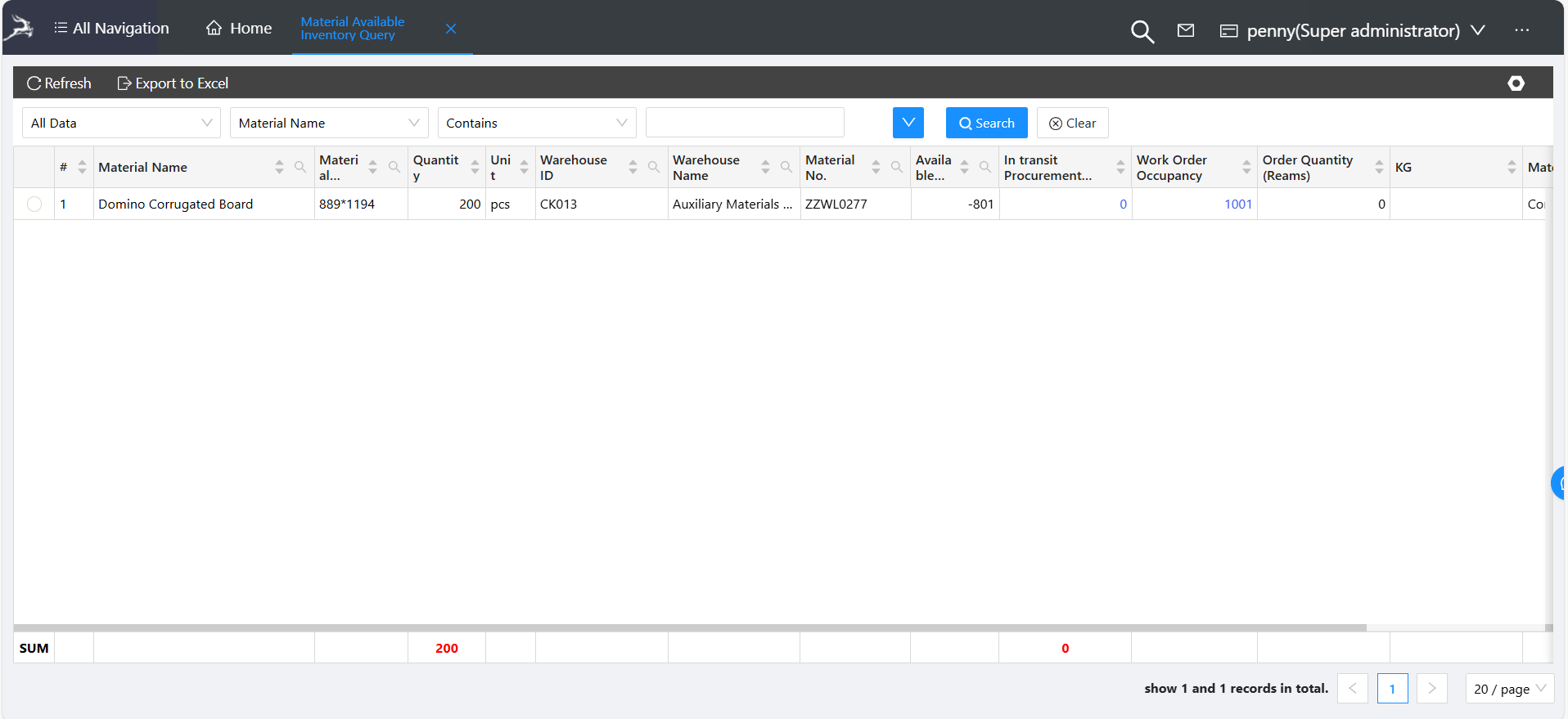Expand the Contains condition dropdown

pos(536,123)
